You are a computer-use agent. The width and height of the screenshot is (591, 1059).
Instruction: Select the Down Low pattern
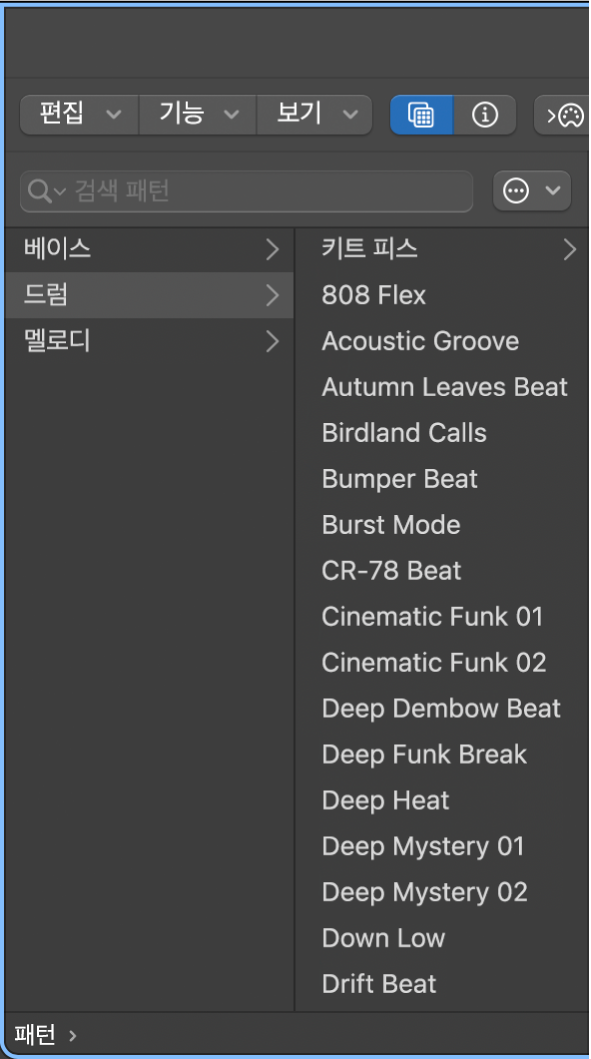tap(443, 938)
